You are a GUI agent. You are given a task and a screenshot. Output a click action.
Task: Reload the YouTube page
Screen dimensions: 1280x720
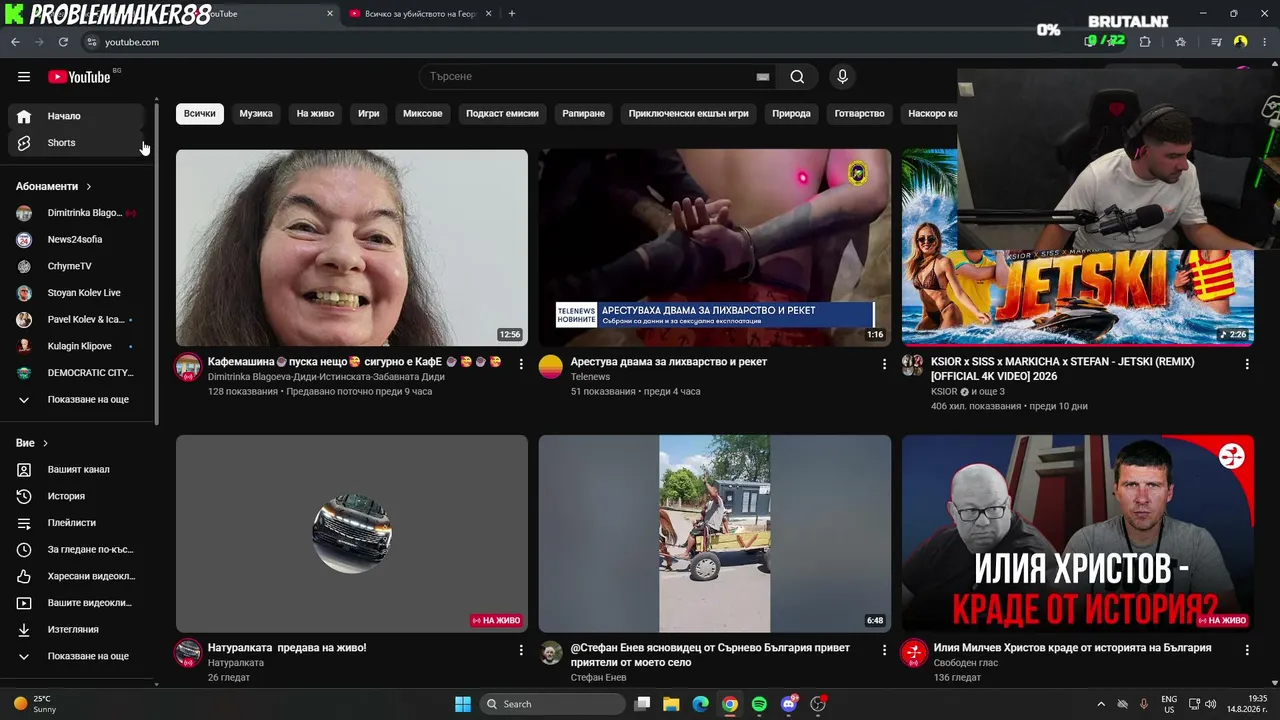click(x=63, y=42)
